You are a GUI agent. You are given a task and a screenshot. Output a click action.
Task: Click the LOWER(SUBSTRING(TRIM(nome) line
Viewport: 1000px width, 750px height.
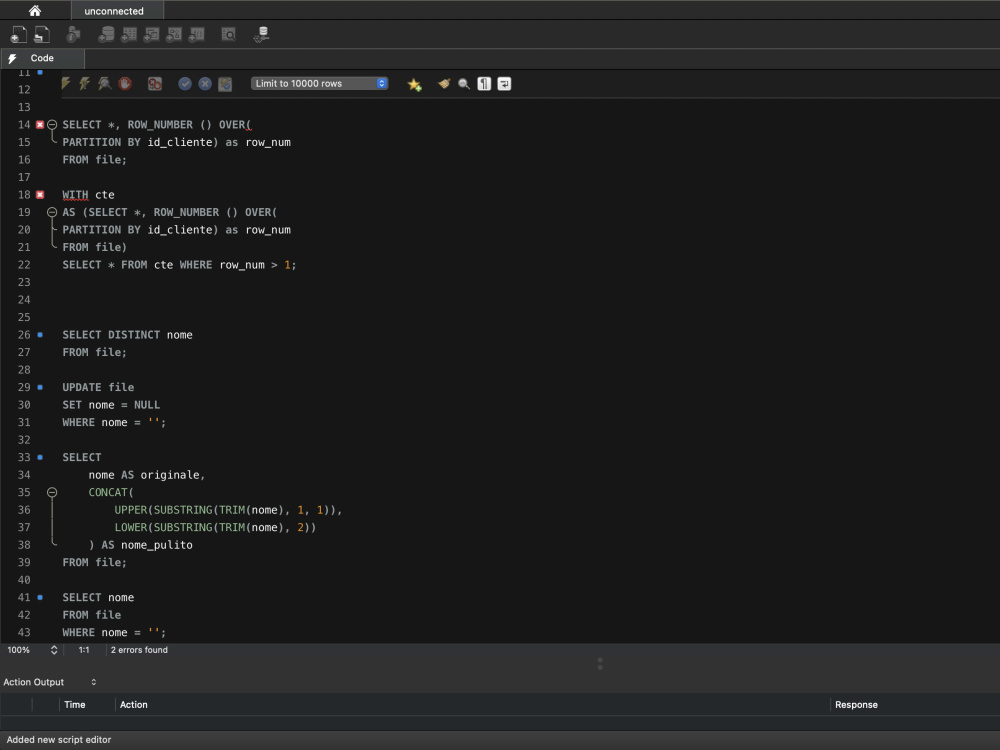(215, 527)
